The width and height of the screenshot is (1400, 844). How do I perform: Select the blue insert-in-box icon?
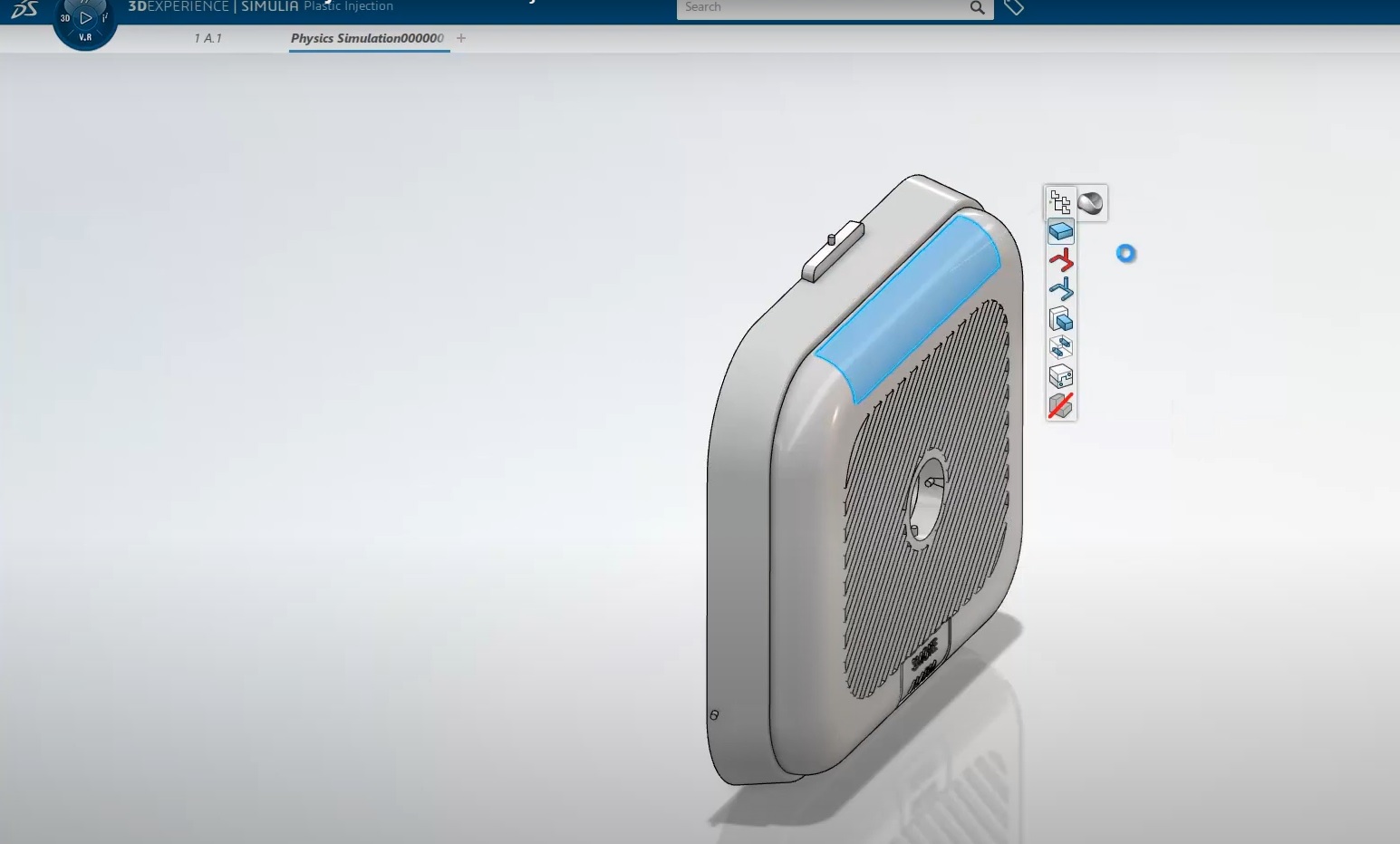coord(1060,319)
